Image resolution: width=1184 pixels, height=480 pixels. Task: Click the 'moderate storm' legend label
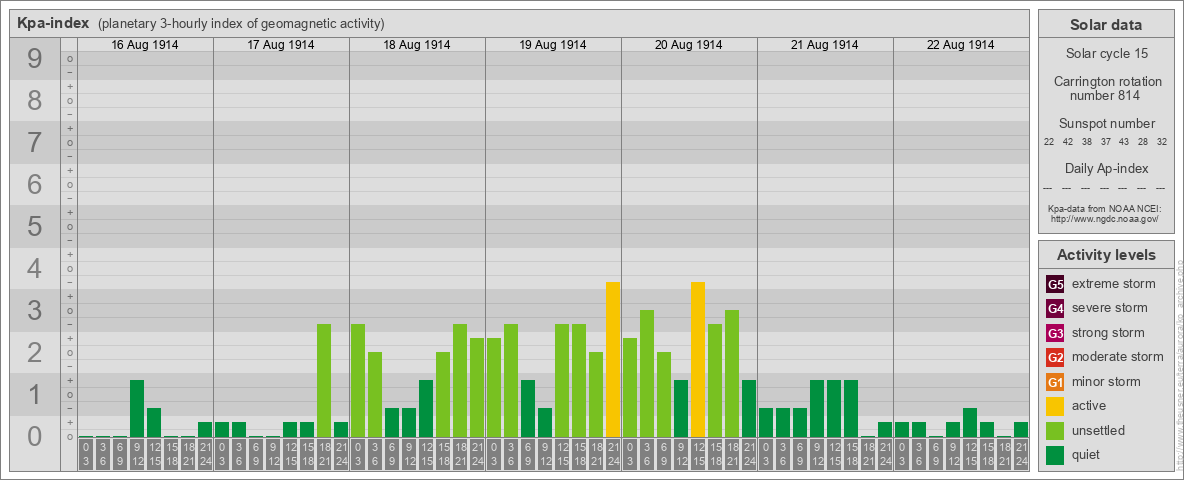pyautogui.click(x=1118, y=357)
